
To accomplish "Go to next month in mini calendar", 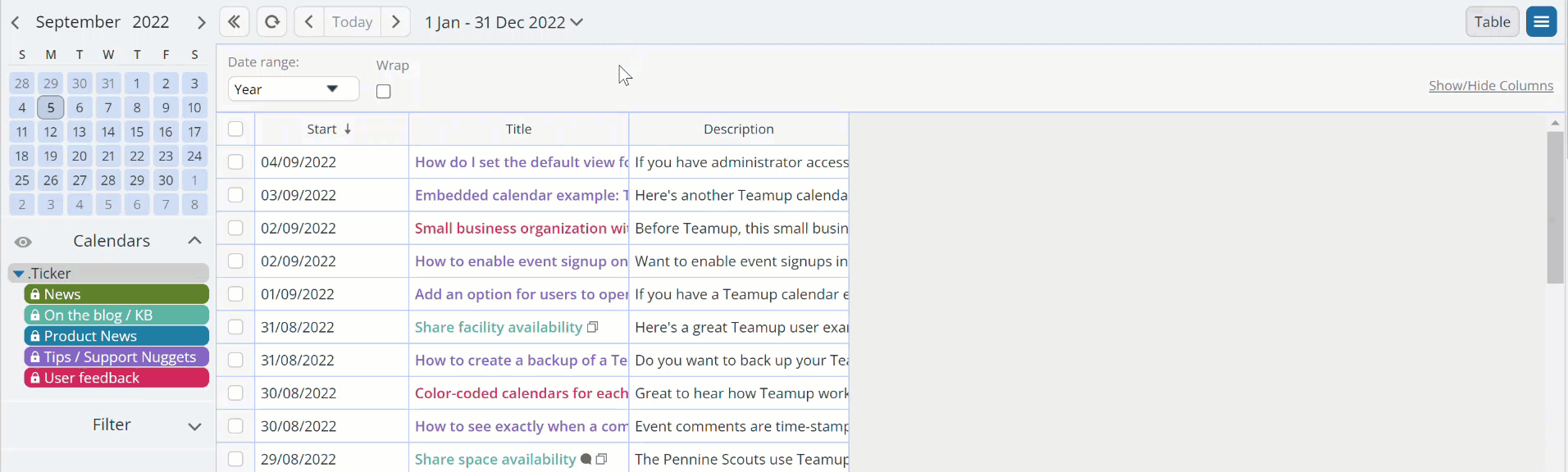I will [201, 22].
